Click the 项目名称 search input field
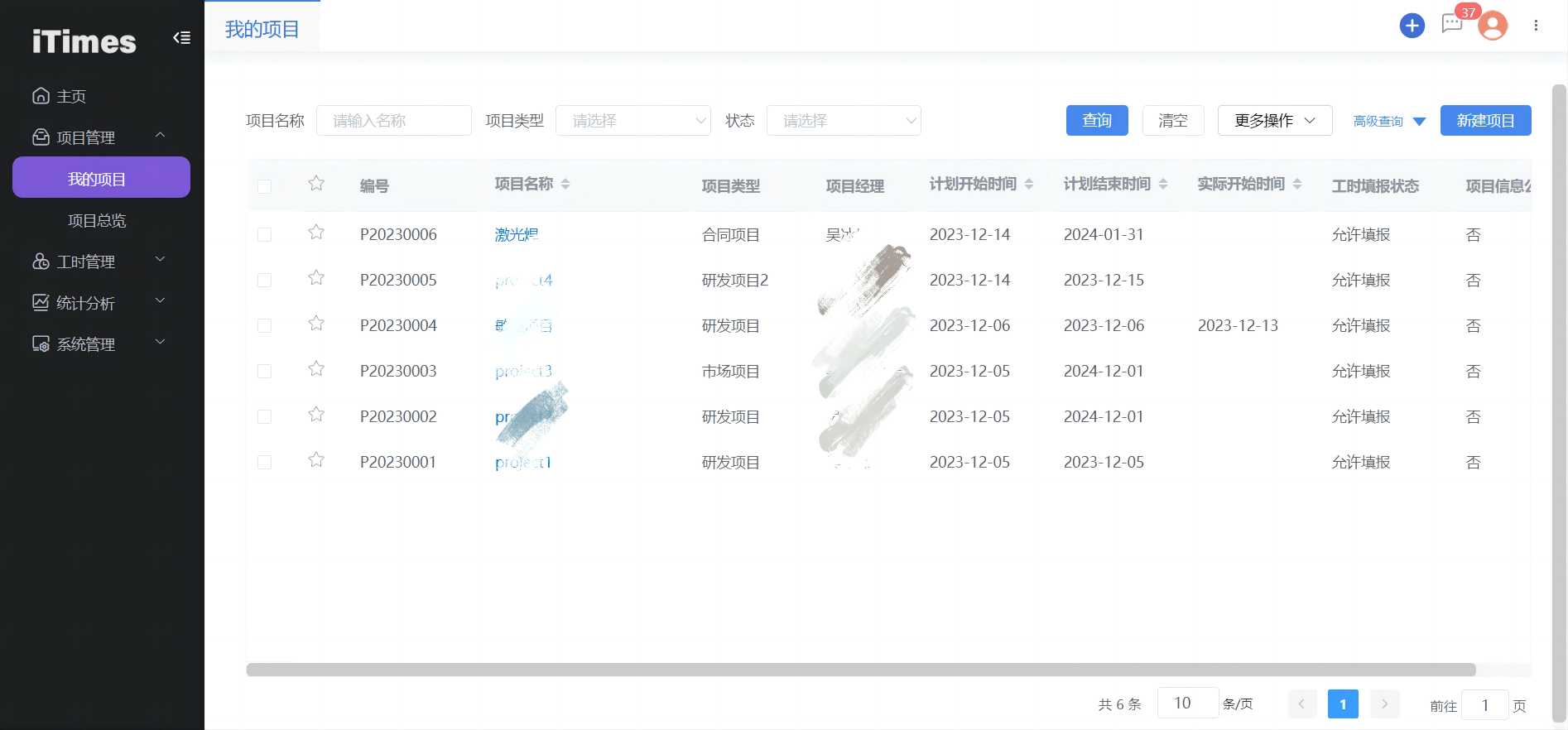This screenshot has width=1568, height=730. (x=394, y=121)
